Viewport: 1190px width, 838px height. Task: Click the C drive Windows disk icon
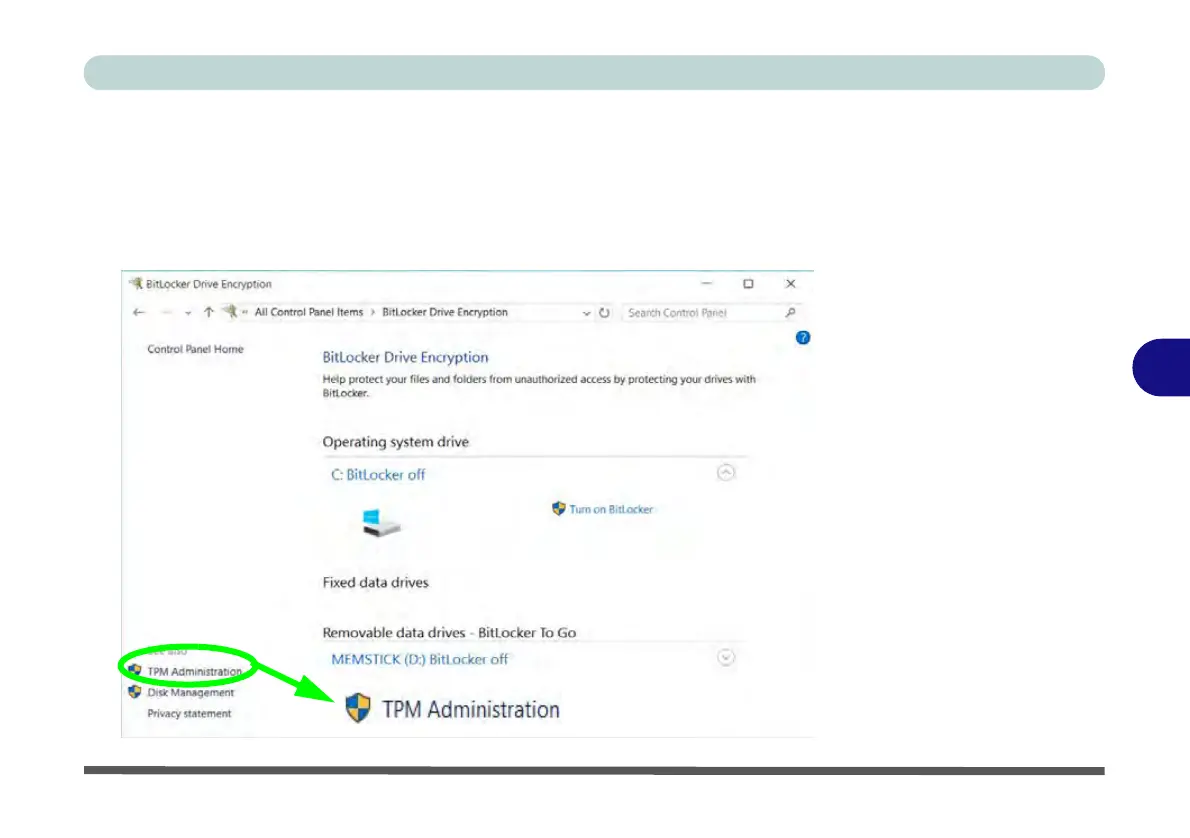[x=381, y=522]
